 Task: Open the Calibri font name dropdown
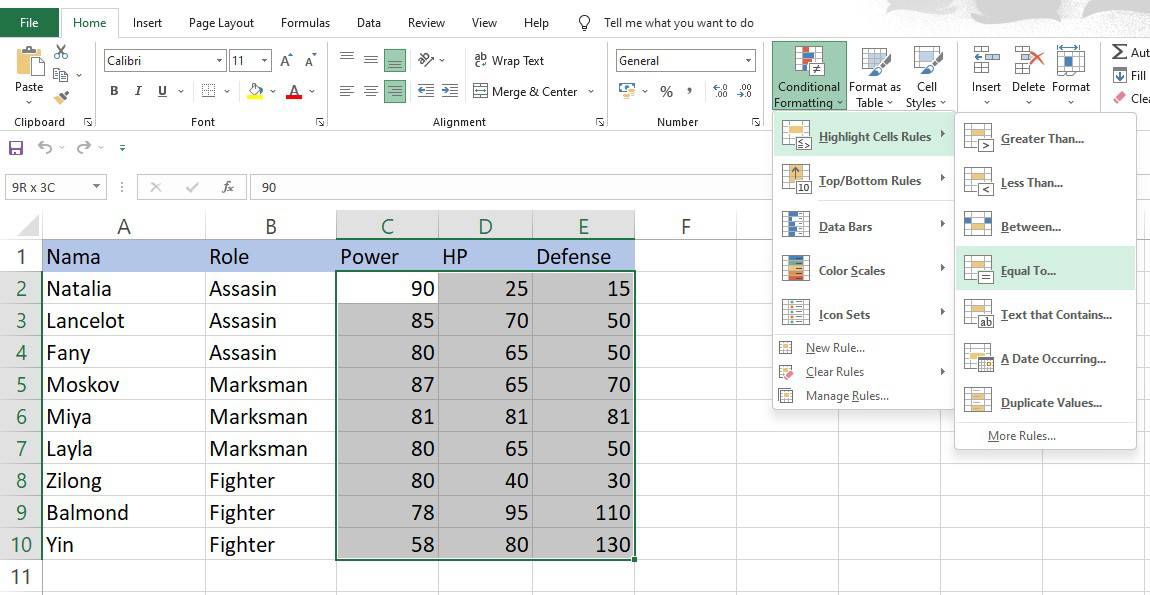click(x=219, y=61)
